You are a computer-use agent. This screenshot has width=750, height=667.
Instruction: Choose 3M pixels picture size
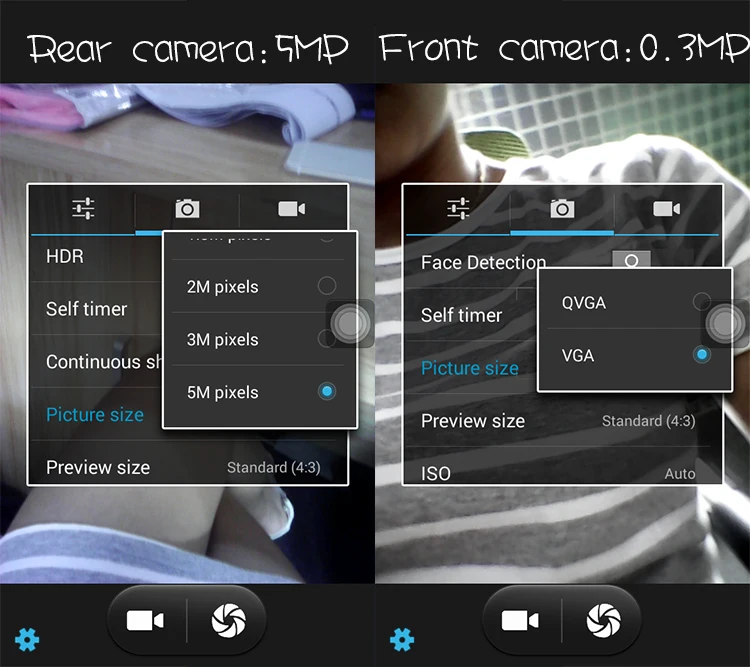tap(260, 339)
